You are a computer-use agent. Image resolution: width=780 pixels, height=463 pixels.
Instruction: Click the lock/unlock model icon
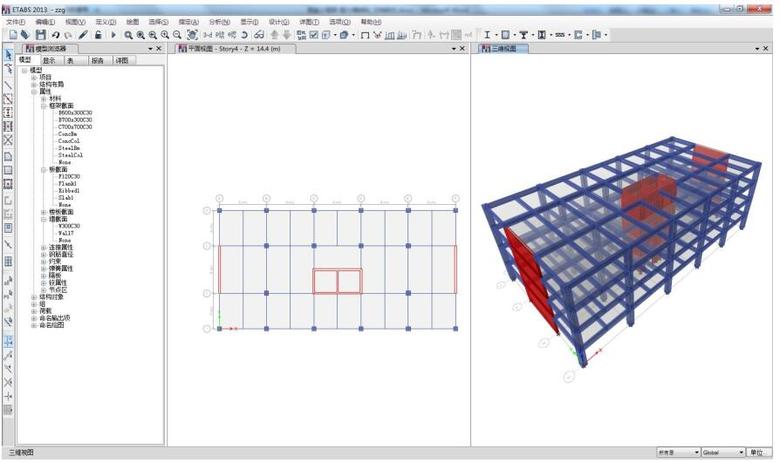(x=98, y=35)
